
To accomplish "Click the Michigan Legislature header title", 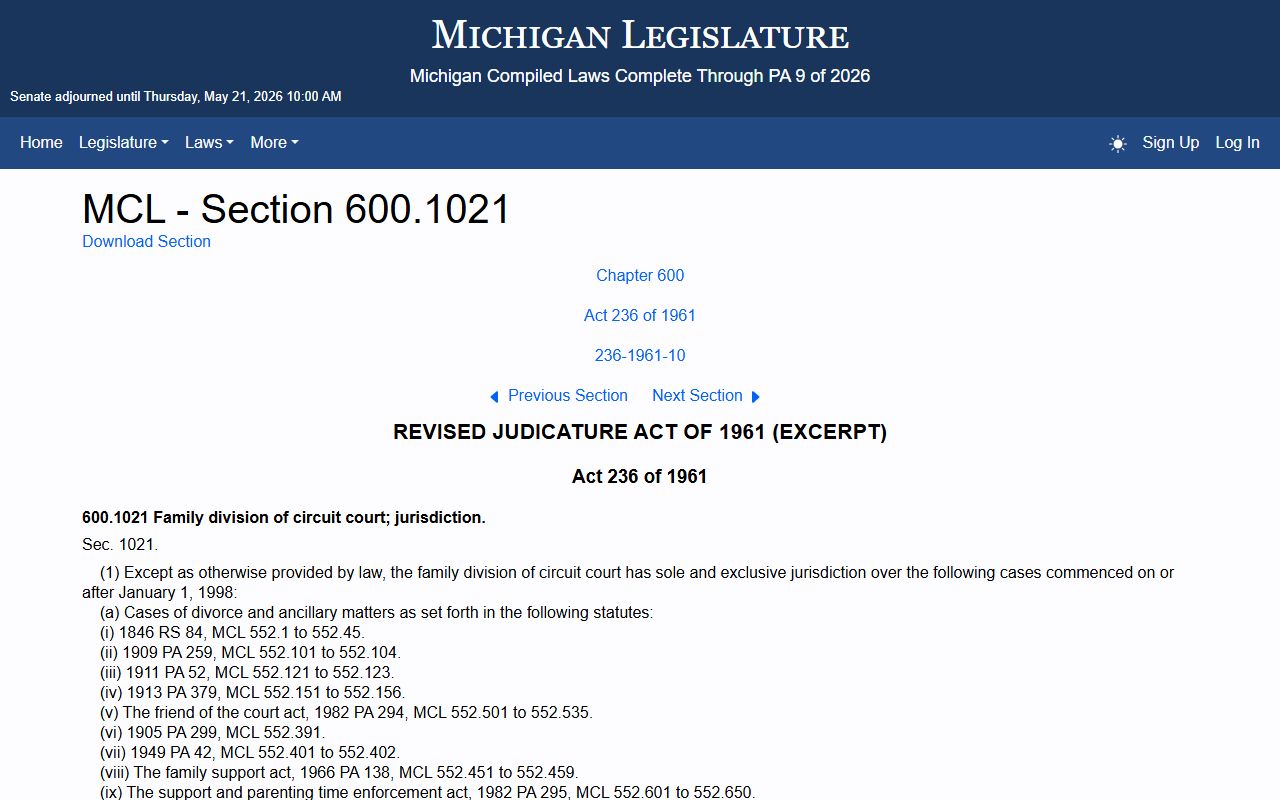I will coord(640,35).
